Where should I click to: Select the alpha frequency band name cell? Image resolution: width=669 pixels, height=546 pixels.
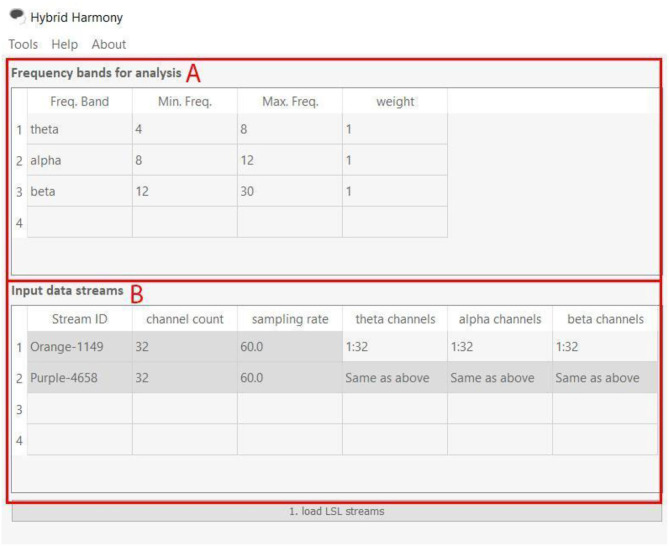(80, 160)
